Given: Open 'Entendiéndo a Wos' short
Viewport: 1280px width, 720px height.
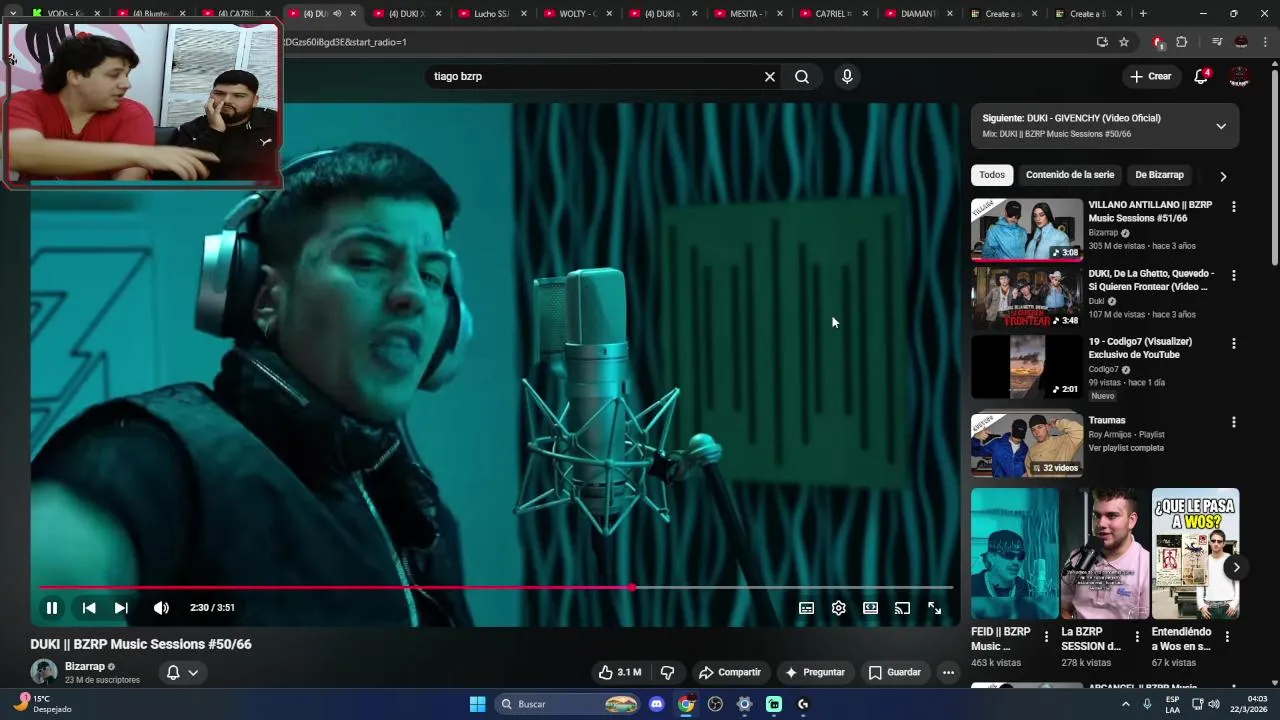Looking at the screenshot, I should click(x=1195, y=554).
